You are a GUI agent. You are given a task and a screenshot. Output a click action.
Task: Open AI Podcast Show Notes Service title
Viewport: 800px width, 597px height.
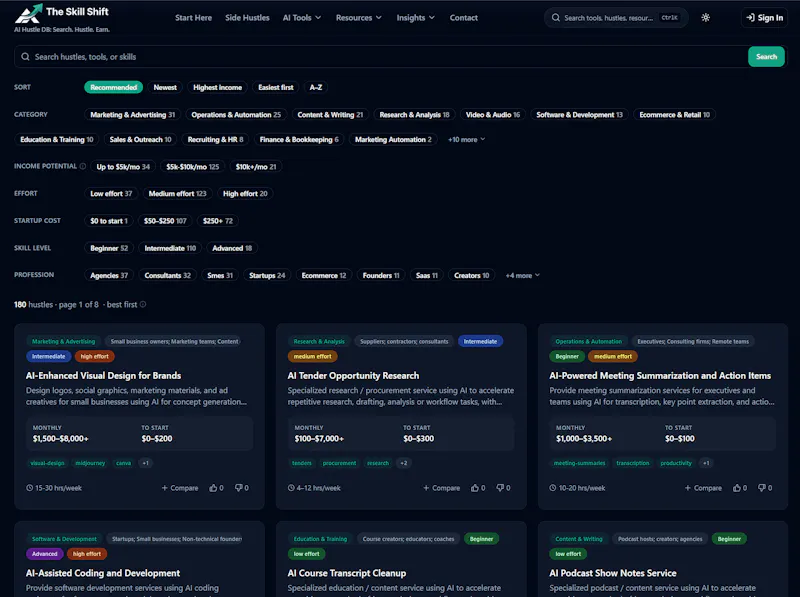[613, 573]
